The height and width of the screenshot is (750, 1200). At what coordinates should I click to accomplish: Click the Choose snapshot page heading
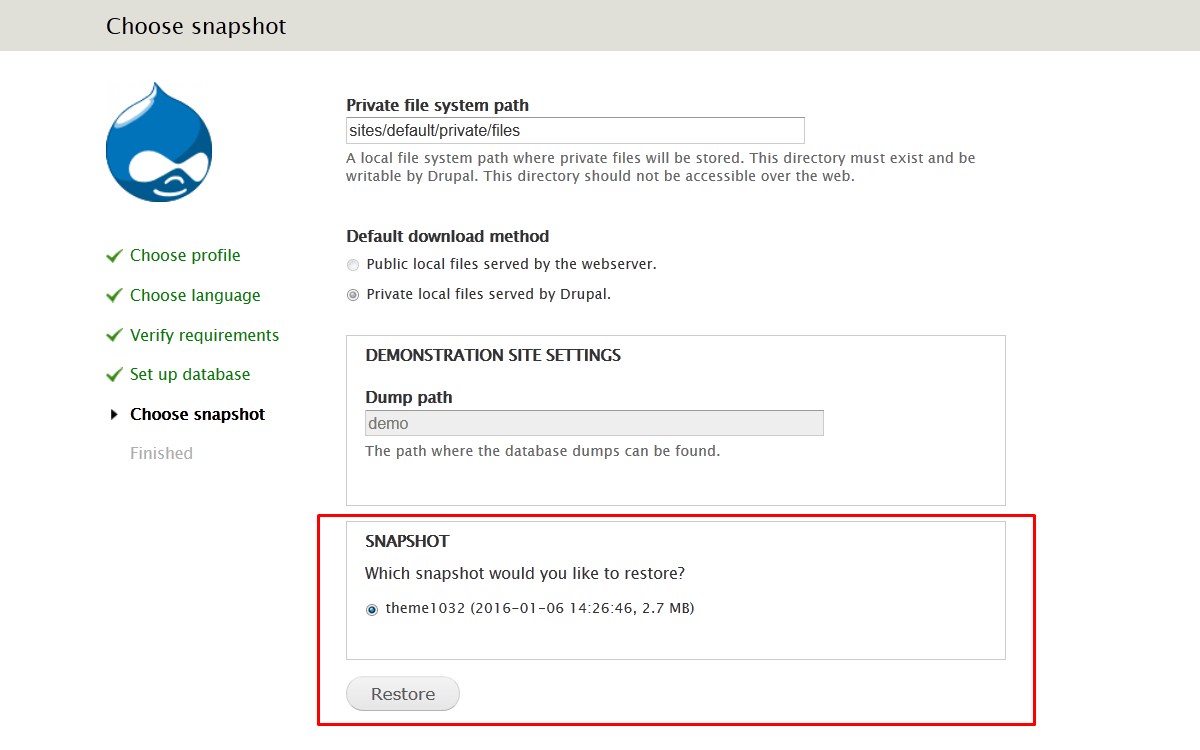point(196,26)
